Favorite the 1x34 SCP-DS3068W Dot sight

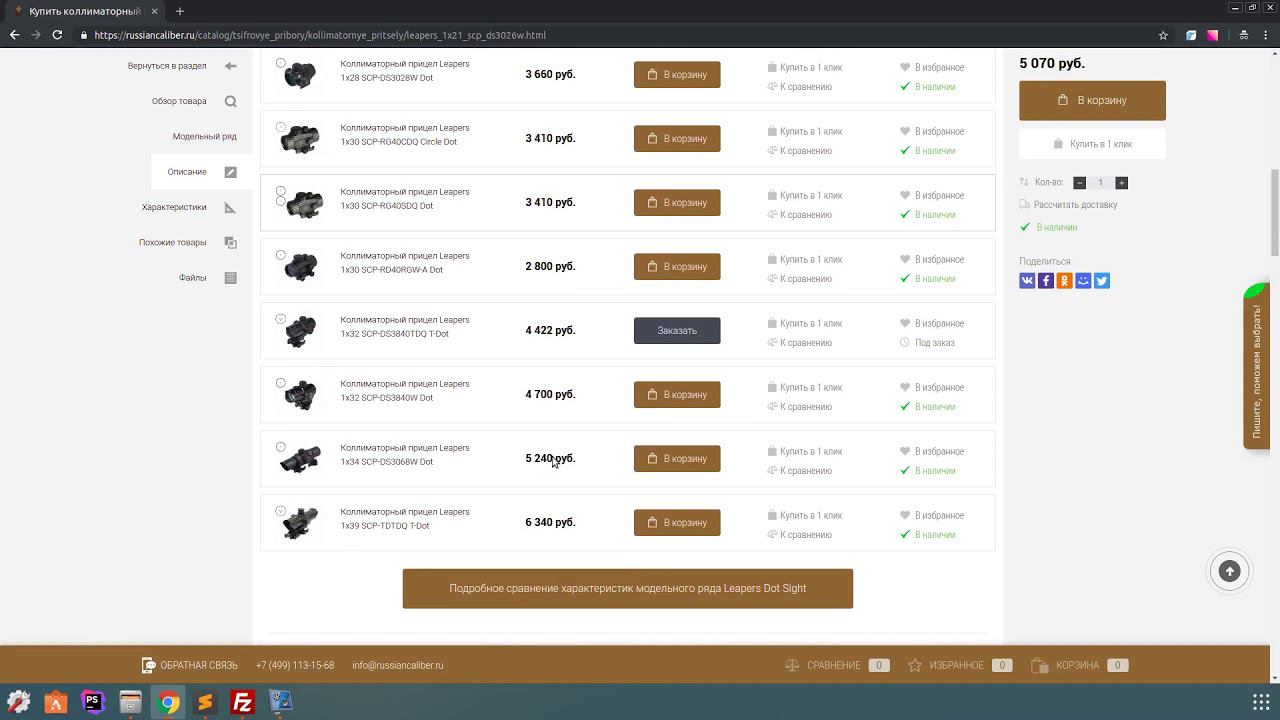[x=932, y=451]
